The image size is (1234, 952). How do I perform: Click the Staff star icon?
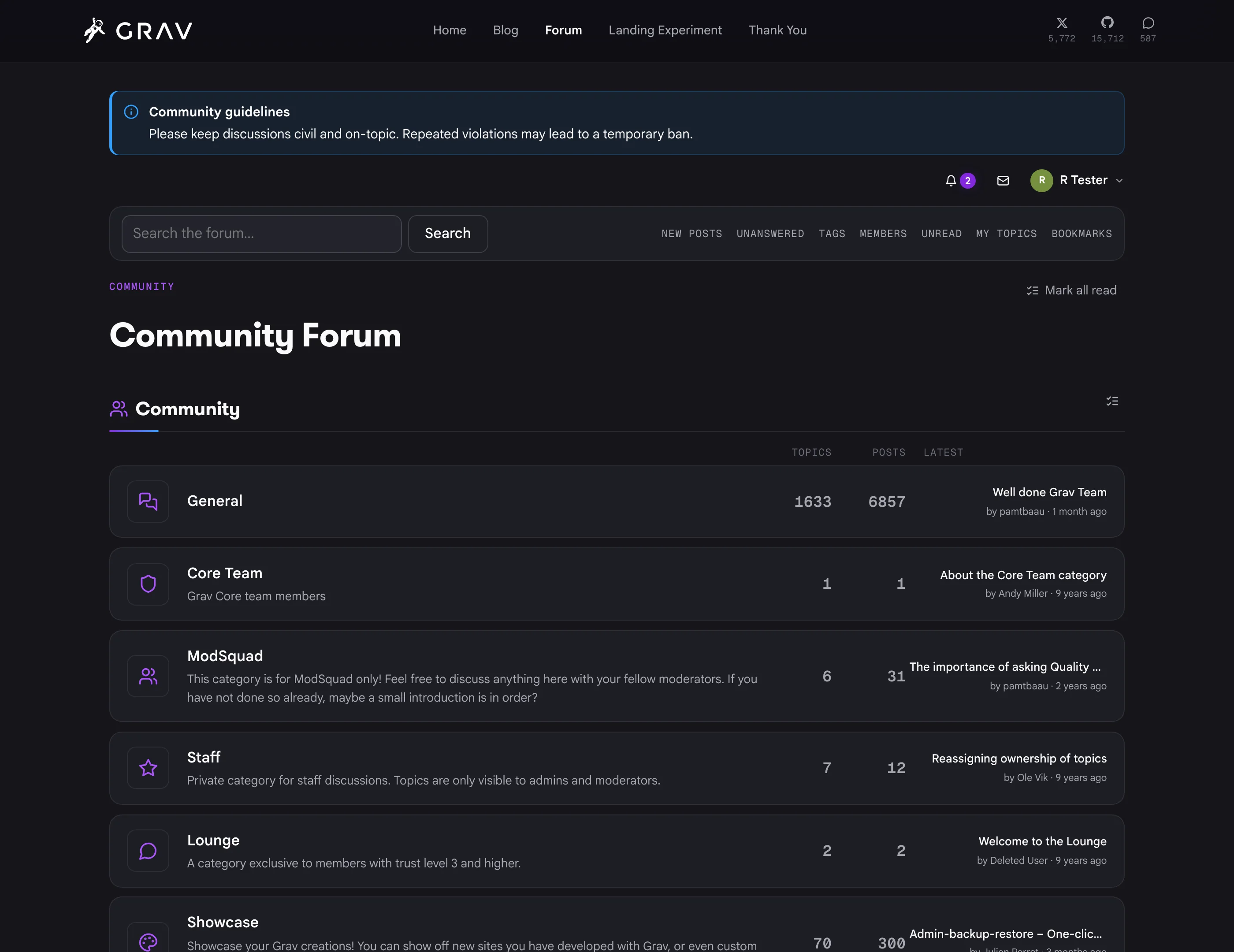point(148,768)
